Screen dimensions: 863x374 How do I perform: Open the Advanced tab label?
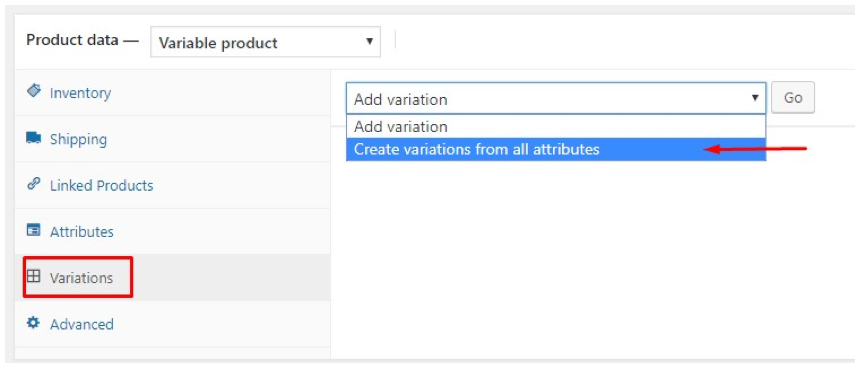click(x=81, y=324)
